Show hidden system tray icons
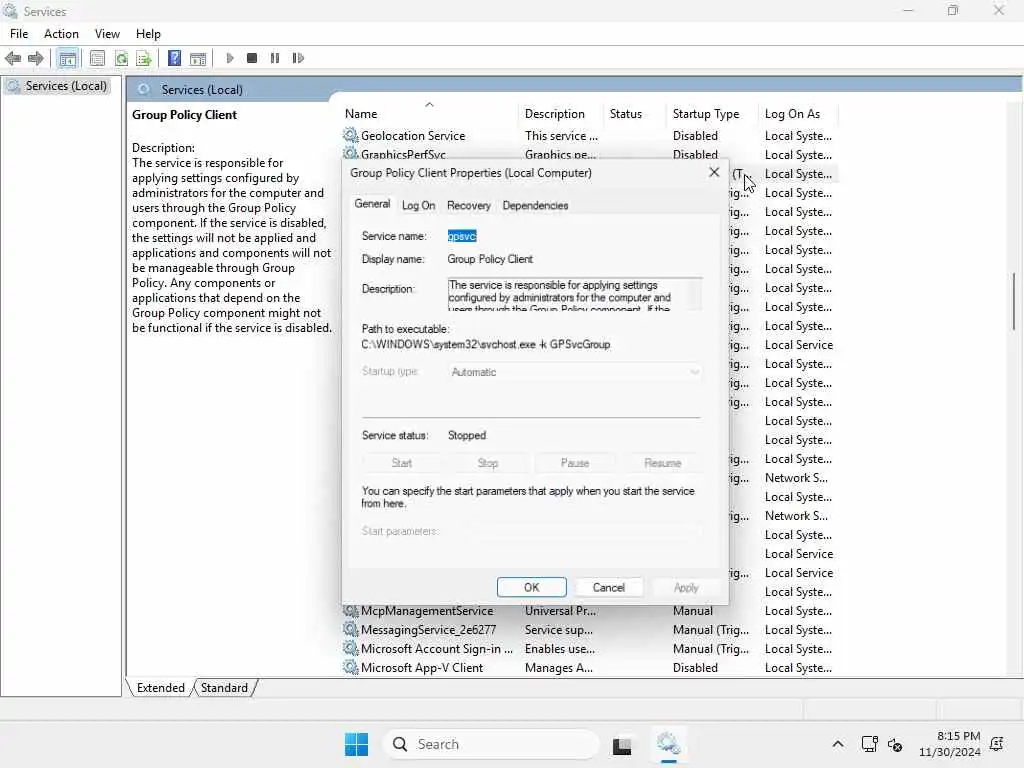The height and width of the screenshot is (768, 1024). [x=837, y=744]
